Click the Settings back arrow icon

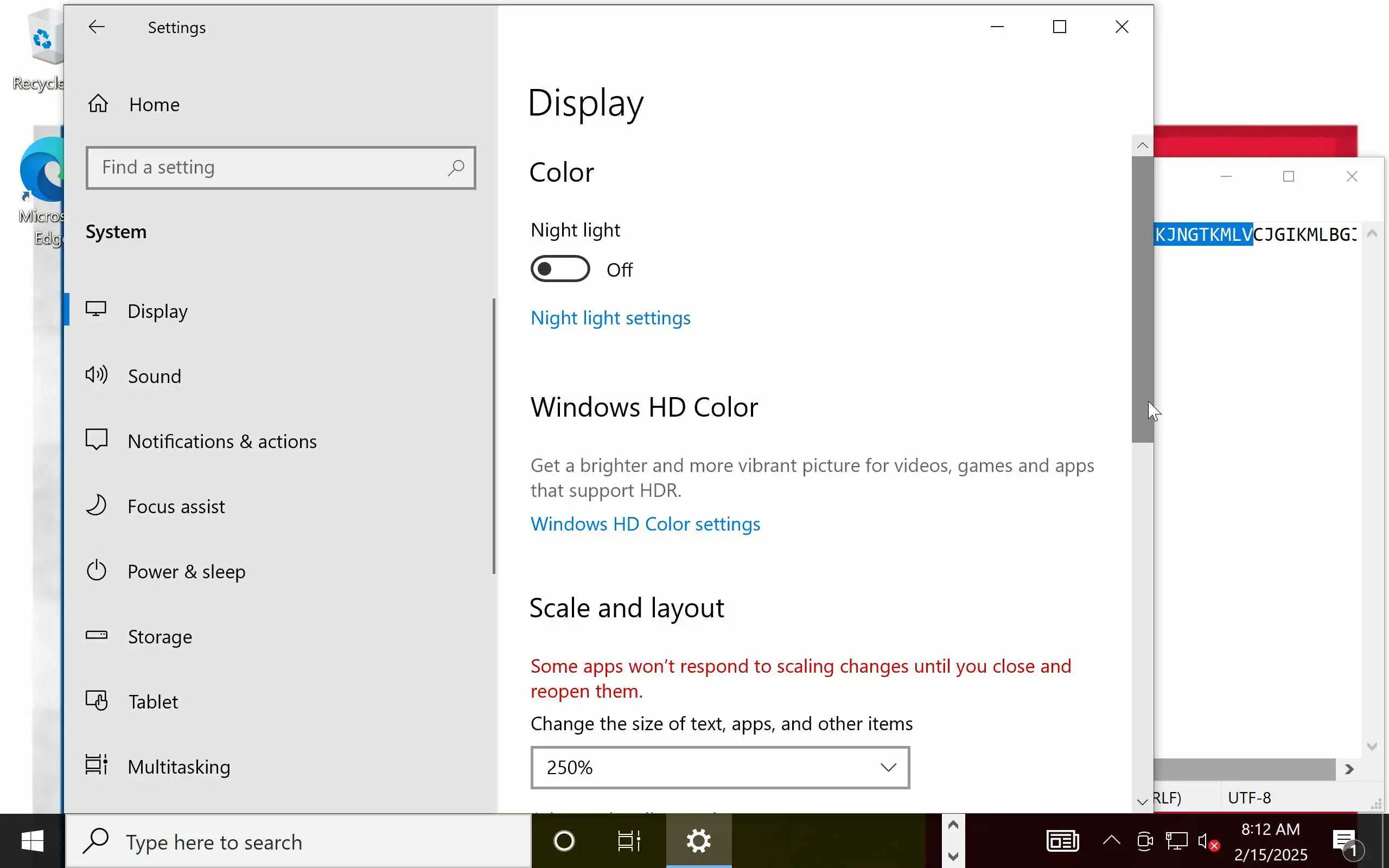point(97,27)
